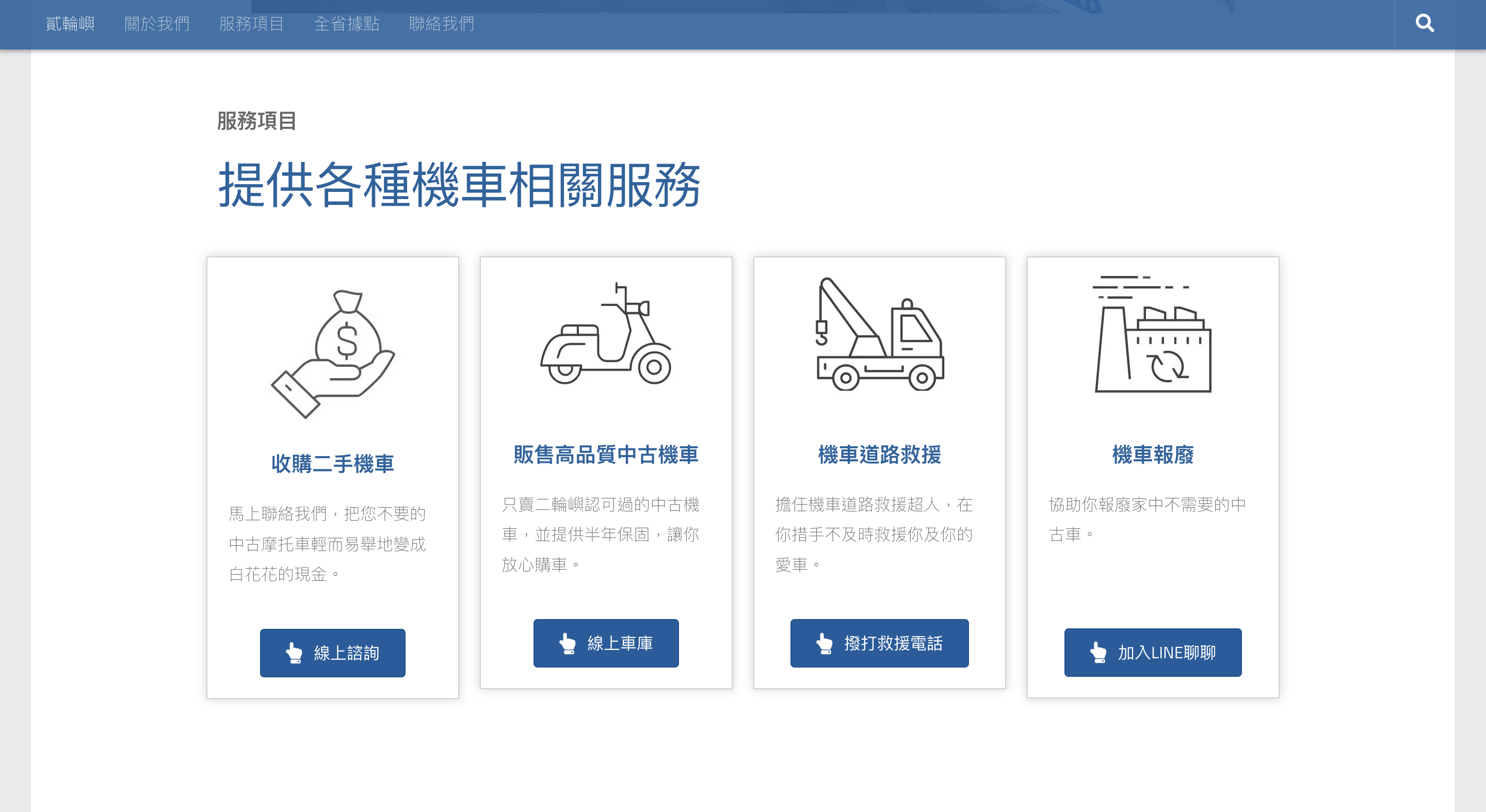Click hand pointer icon on 加入LINE聊聊 button
Viewport: 1486px width, 812px height.
tap(1098, 652)
